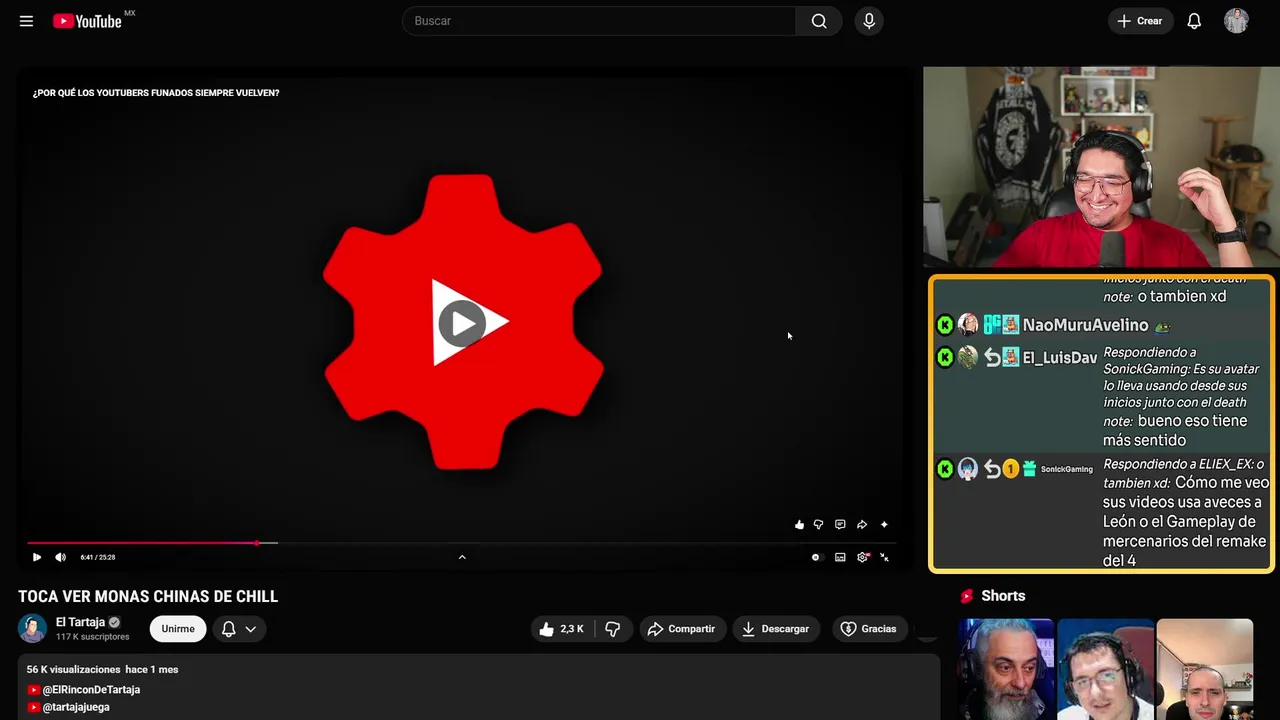This screenshot has width=1280, height=720.
Task: Toggle channel notification bell
Action: tap(228, 629)
